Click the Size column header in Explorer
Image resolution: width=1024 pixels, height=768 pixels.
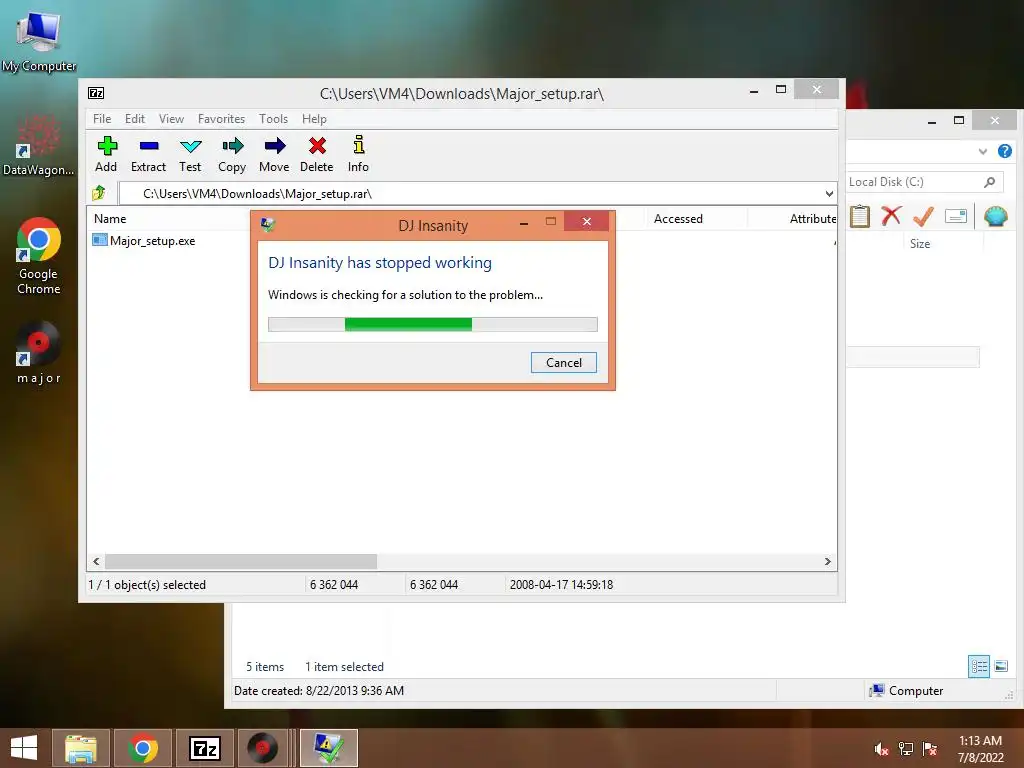click(x=920, y=244)
